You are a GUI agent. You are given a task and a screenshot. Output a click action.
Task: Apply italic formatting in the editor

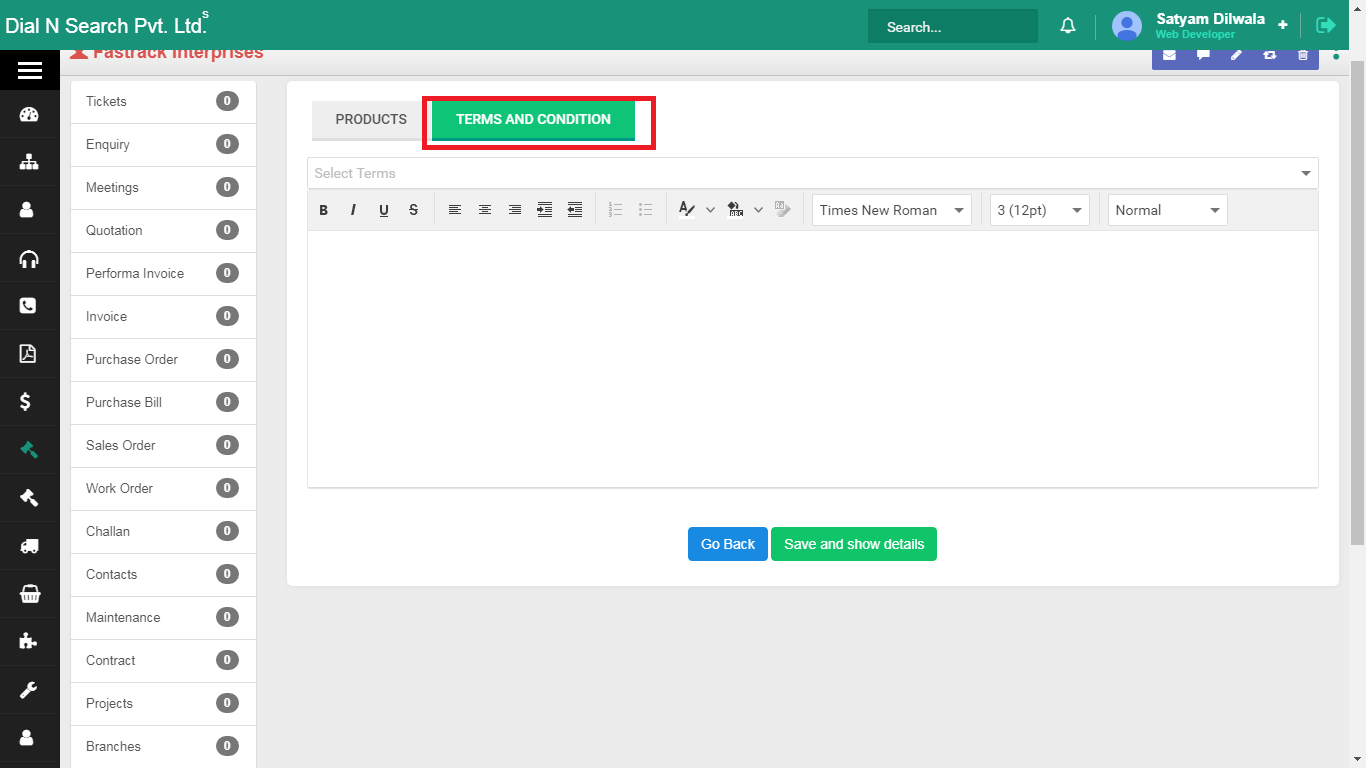353,210
